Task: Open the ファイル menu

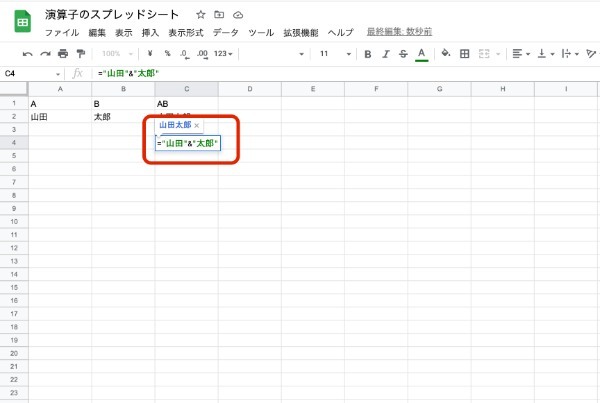Action: 62,33
